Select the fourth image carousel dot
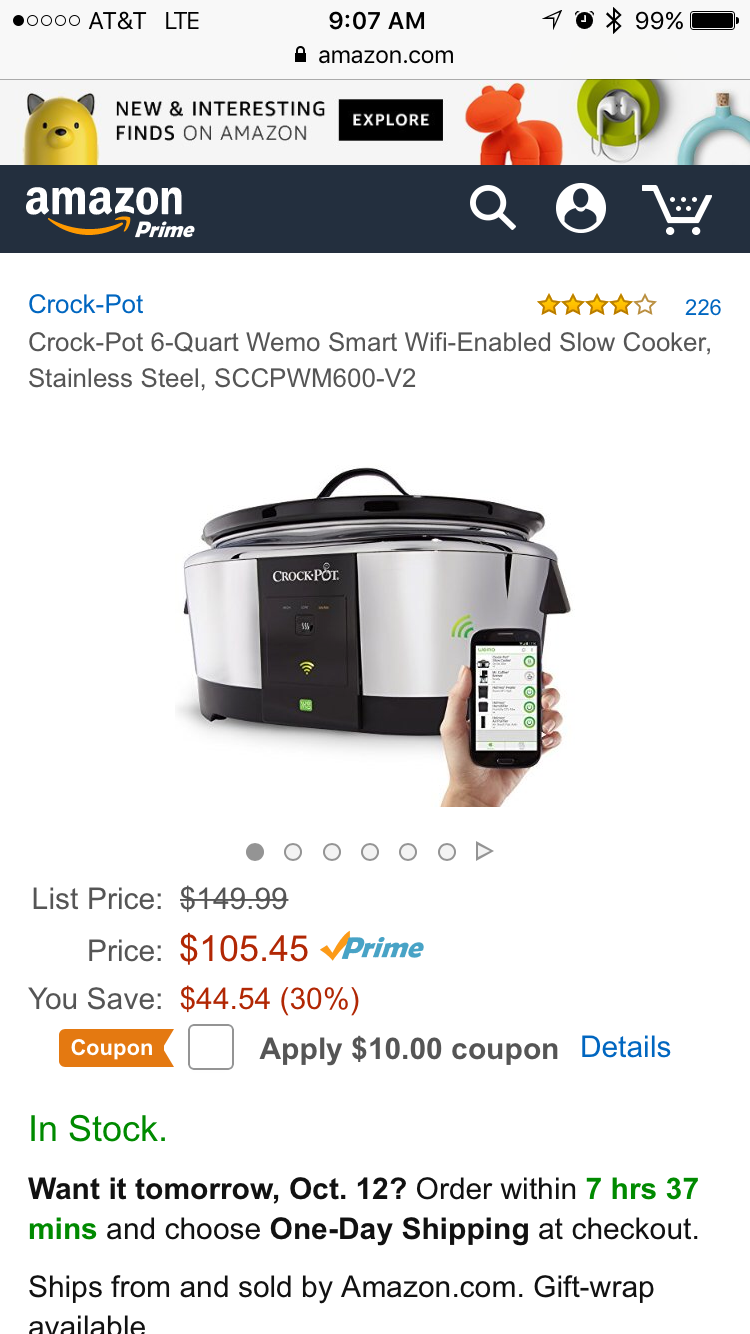Viewport: 750px width, 1334px height. click(x=370, y=852)
